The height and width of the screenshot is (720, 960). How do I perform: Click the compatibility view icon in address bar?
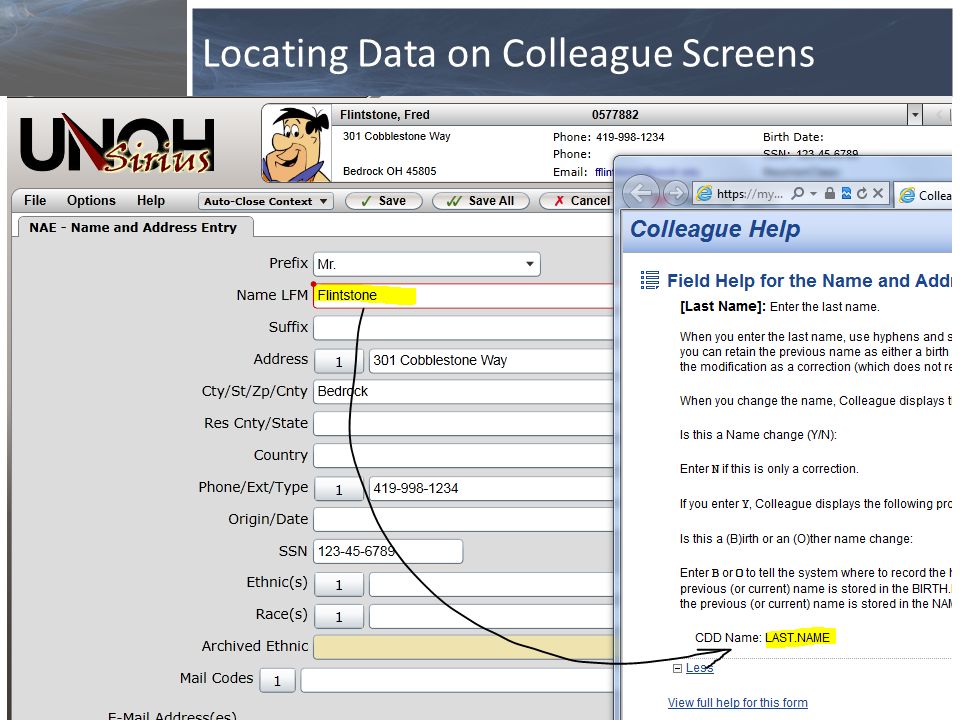pyautogui.click(x=846, y=193)
